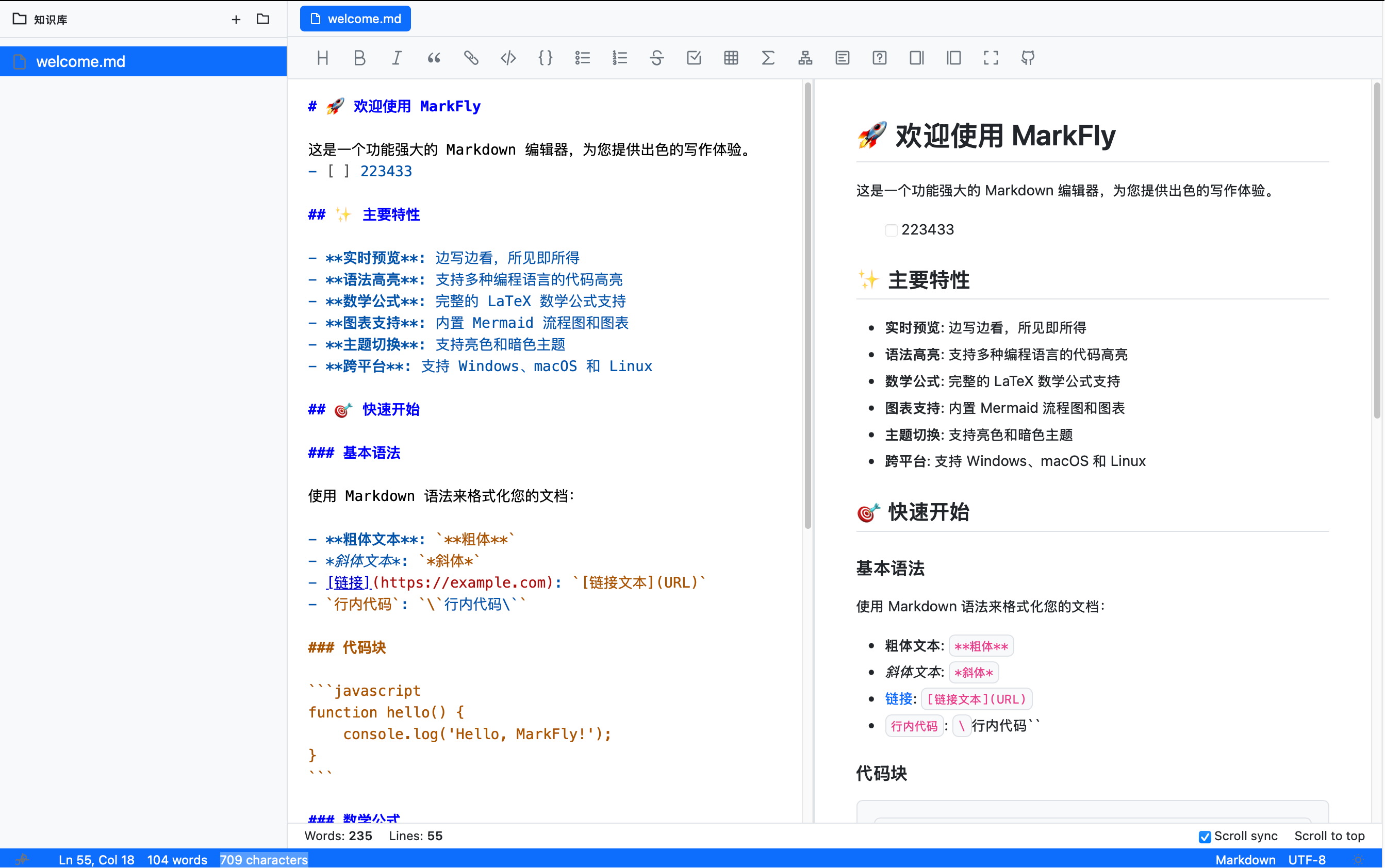This screenshot has width=1385, height=868.
Task: Disable the Scroll sync checkbox
Action: [1205, 837]
